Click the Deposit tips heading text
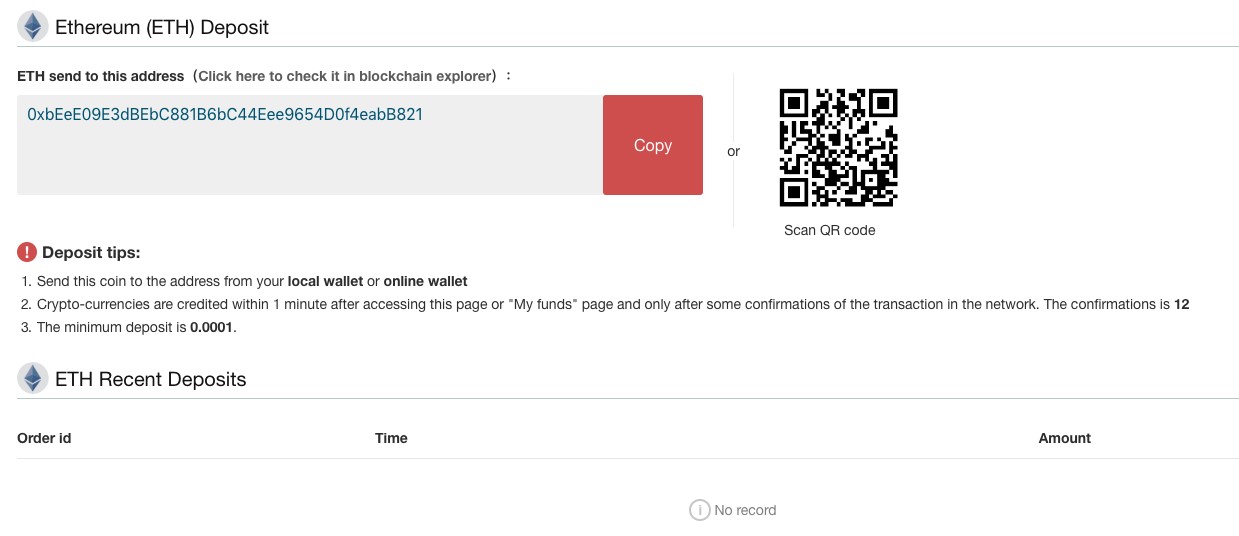1239x536 pixels. (x=91, y=253)
